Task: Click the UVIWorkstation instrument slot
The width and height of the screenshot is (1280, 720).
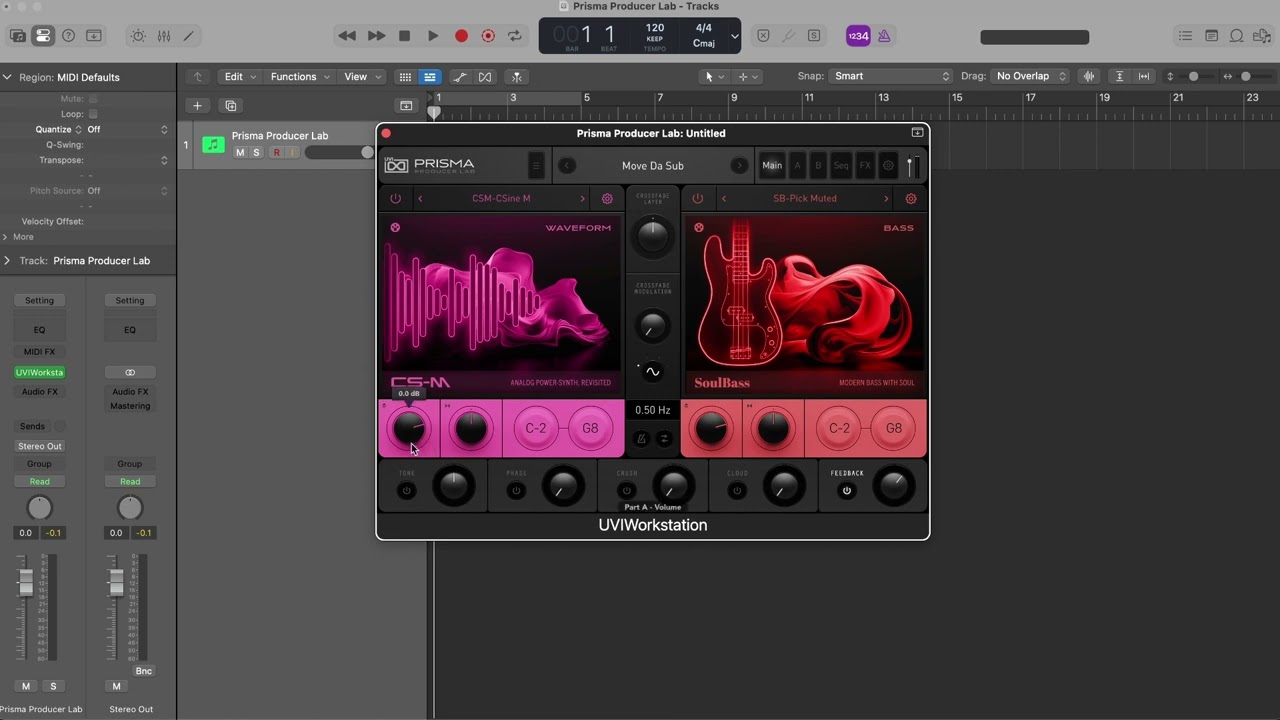Action: tap(39, 372)
